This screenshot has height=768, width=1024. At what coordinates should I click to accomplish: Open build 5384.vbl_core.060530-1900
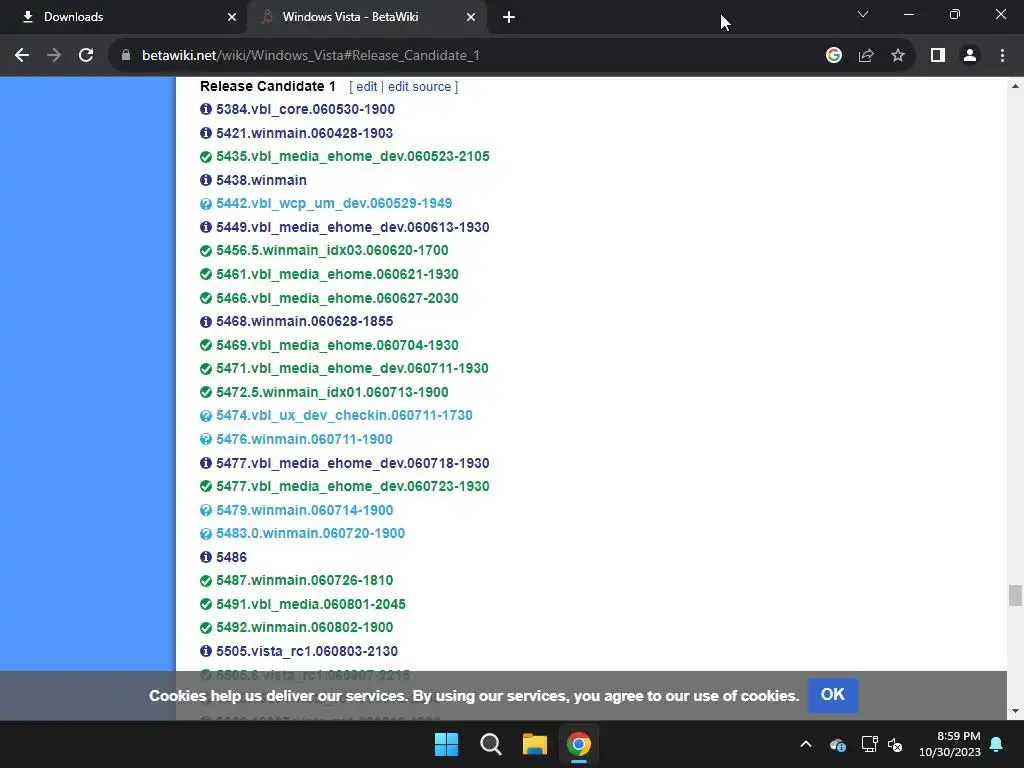(x=305, y=109)
